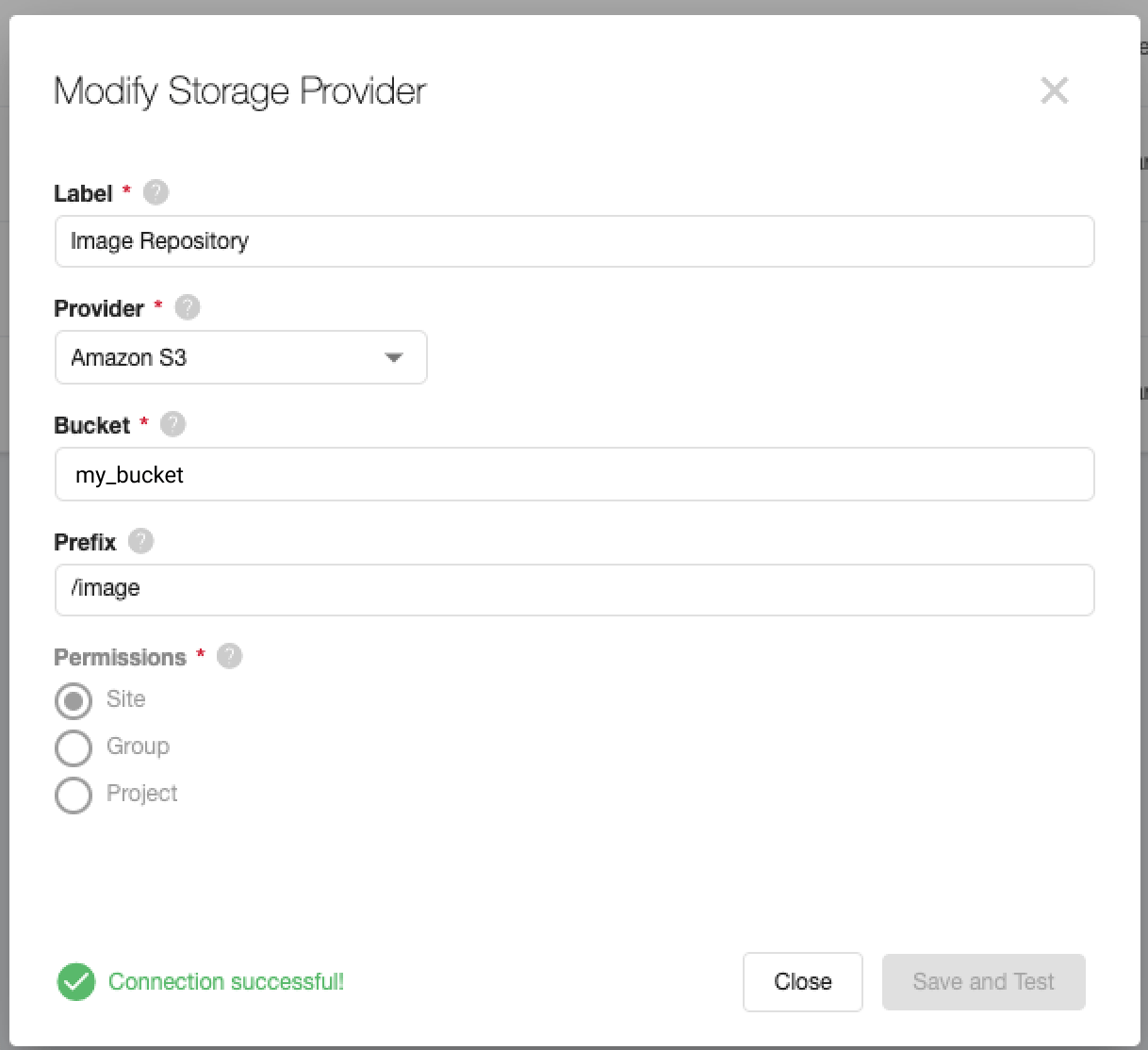
Task: Click the required asterisk next to Label
Action: [125, 191]
